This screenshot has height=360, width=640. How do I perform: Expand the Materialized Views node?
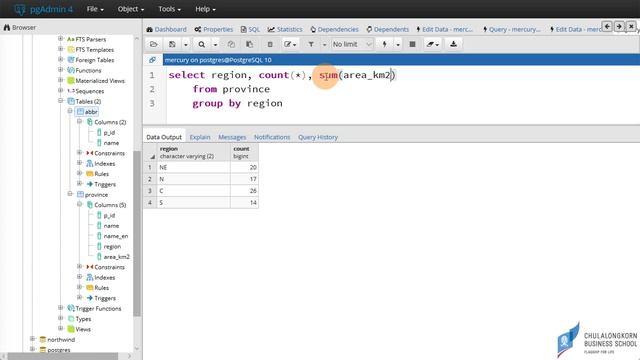coord(60,80)
